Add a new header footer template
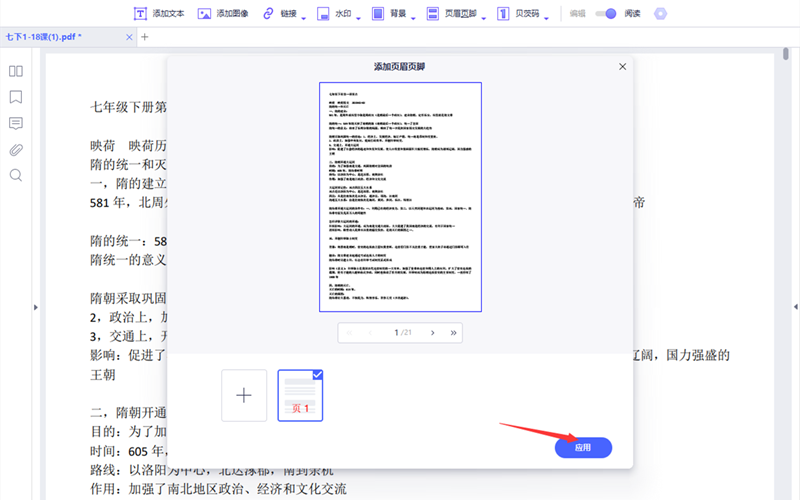 point(244,395)
